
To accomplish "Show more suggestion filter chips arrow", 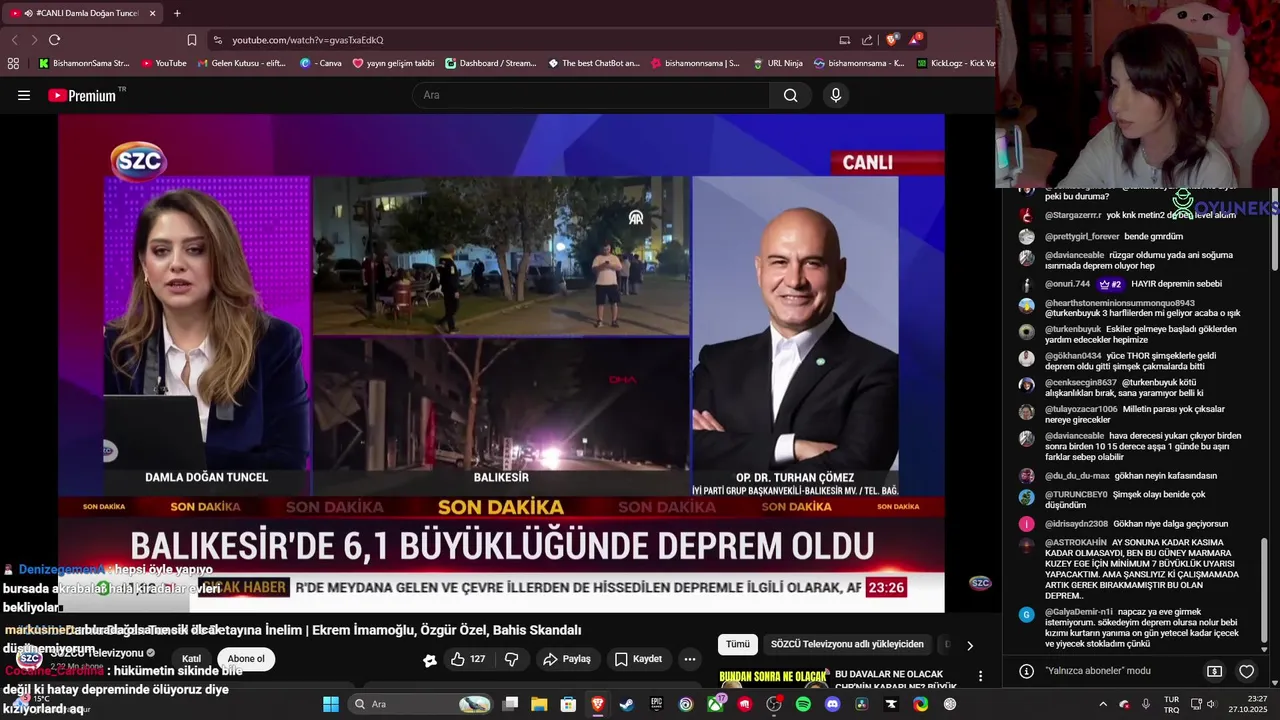I will point(969,645).
